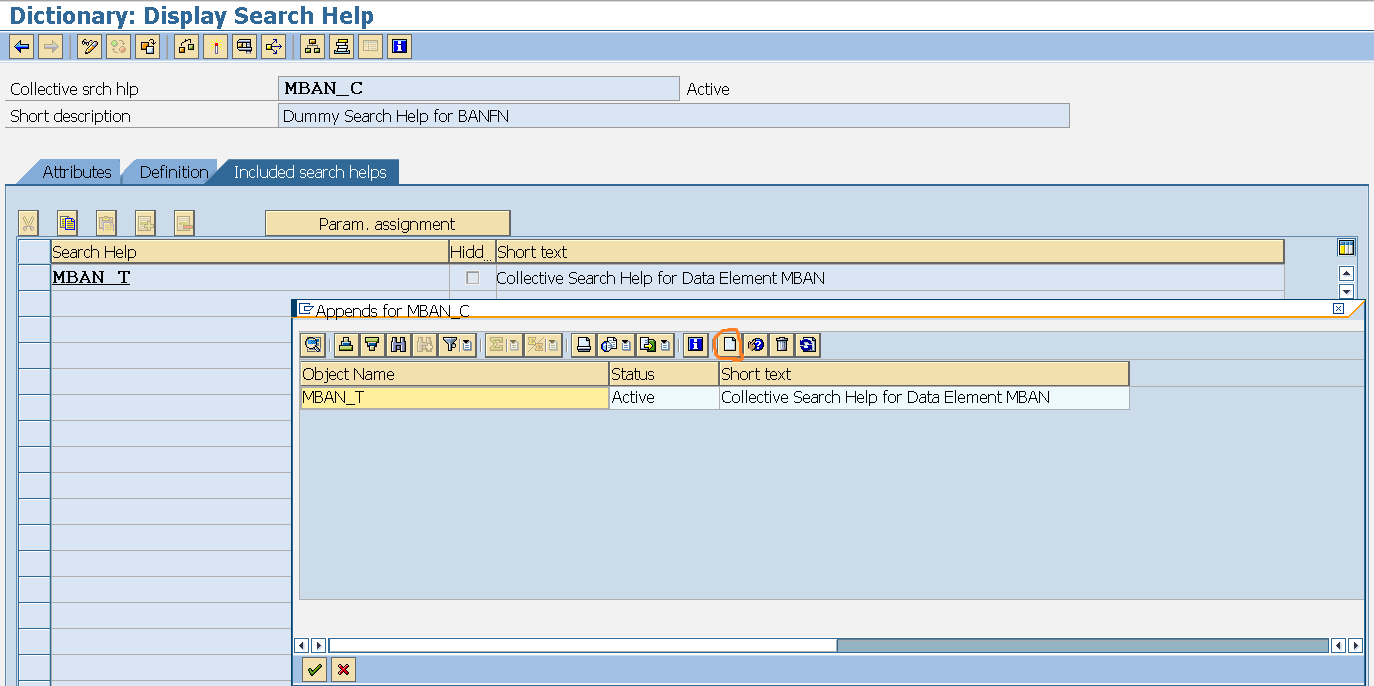Expand the filter dropdown arrow in the dialog toolbar

point(464,345)
